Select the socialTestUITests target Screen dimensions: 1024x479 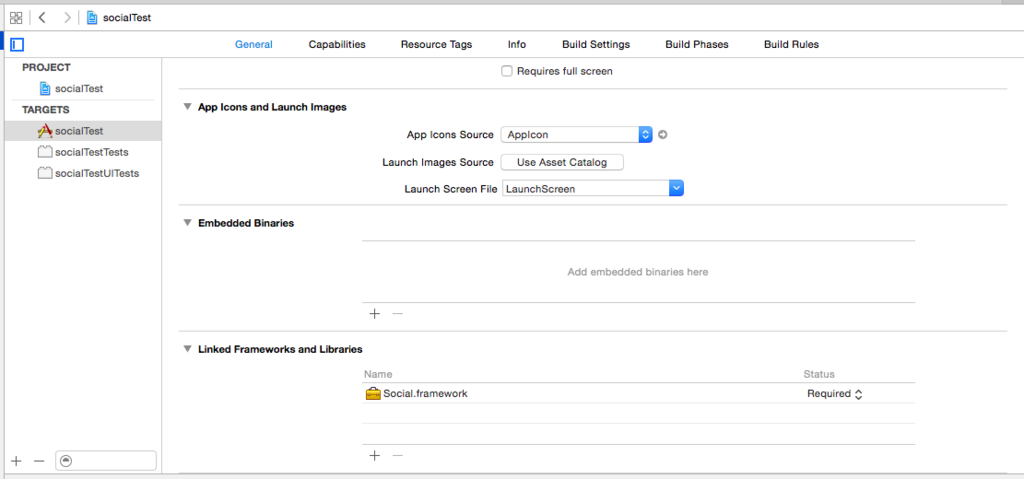(x=83, y=174)
